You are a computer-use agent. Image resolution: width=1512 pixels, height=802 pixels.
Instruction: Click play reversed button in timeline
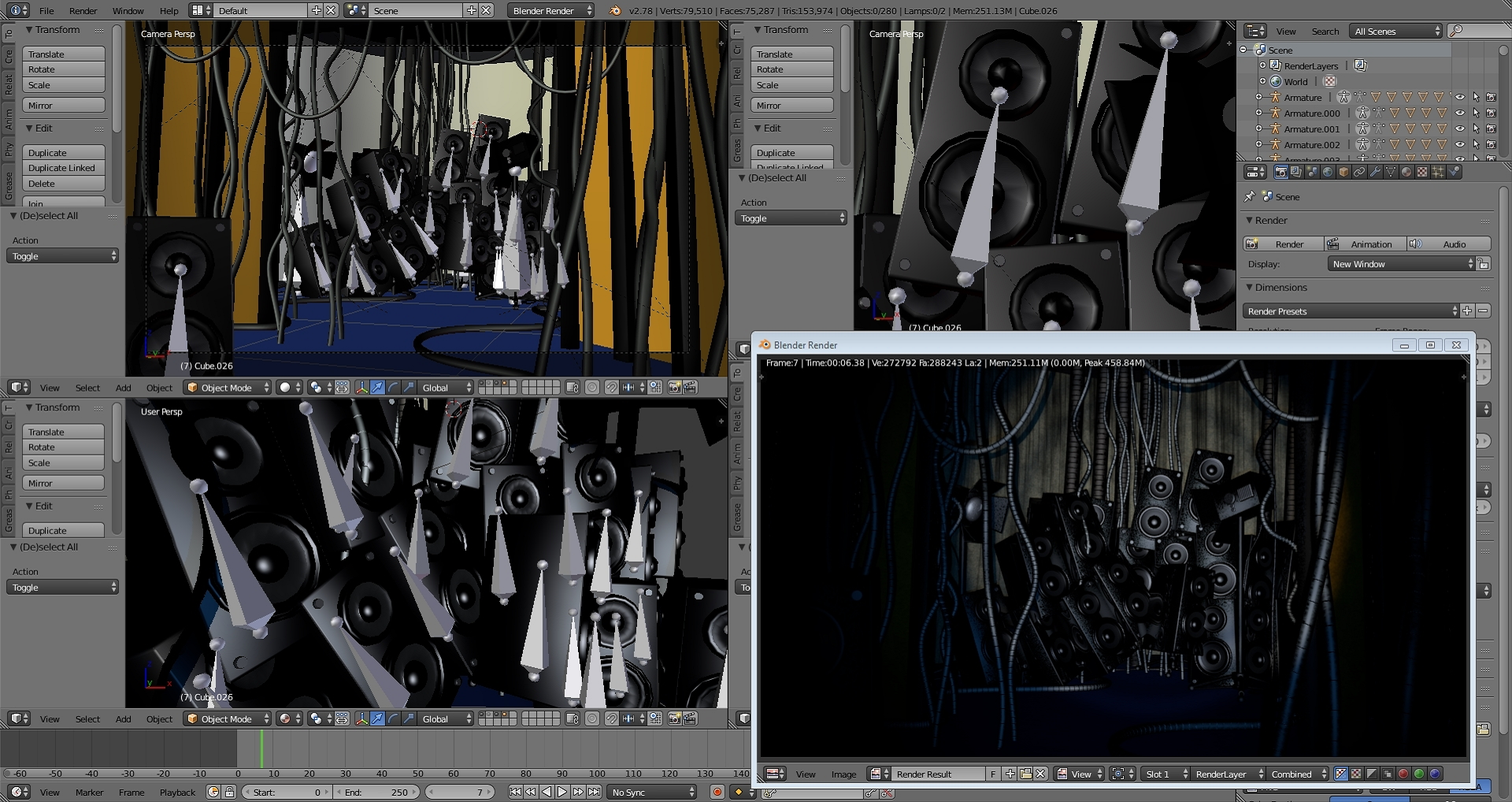tap(547, 792)
